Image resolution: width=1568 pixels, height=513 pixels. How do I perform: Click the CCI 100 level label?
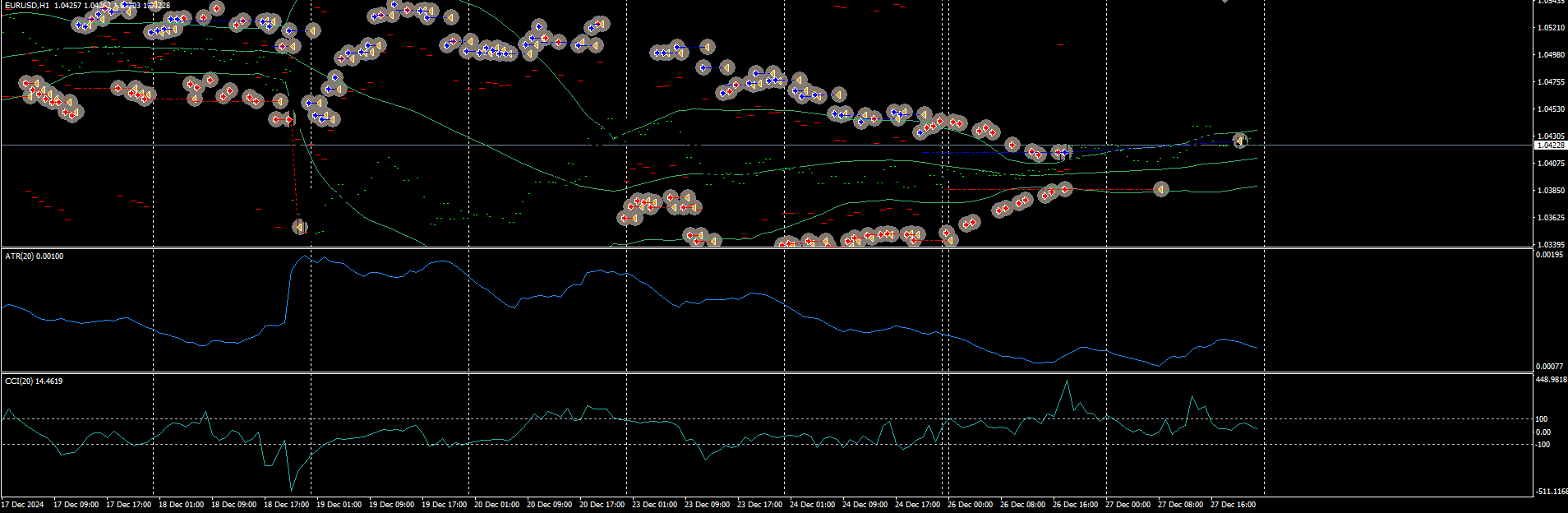click(x=1542, y=419)
